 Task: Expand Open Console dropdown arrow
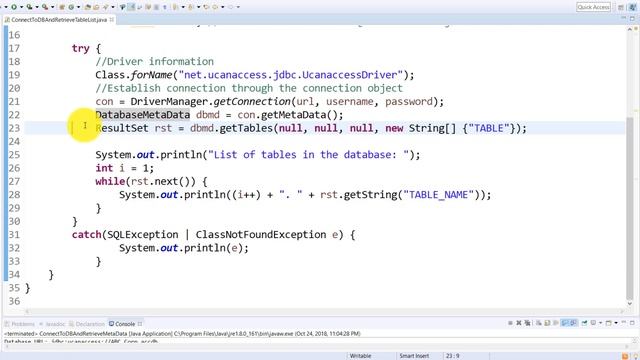click(616, 323)
